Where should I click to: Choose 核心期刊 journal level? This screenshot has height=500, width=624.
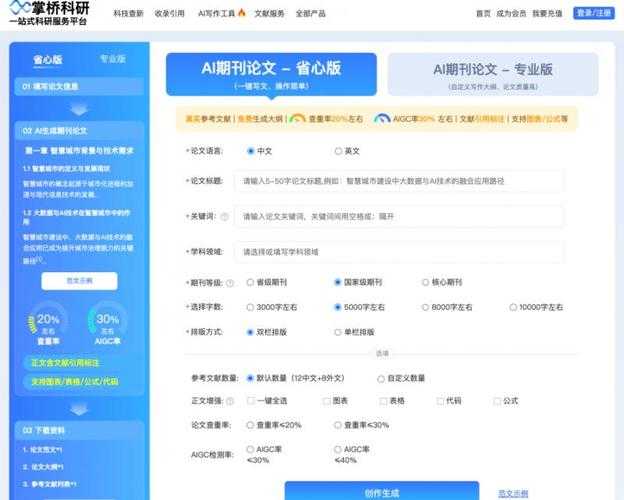(425, 282)
